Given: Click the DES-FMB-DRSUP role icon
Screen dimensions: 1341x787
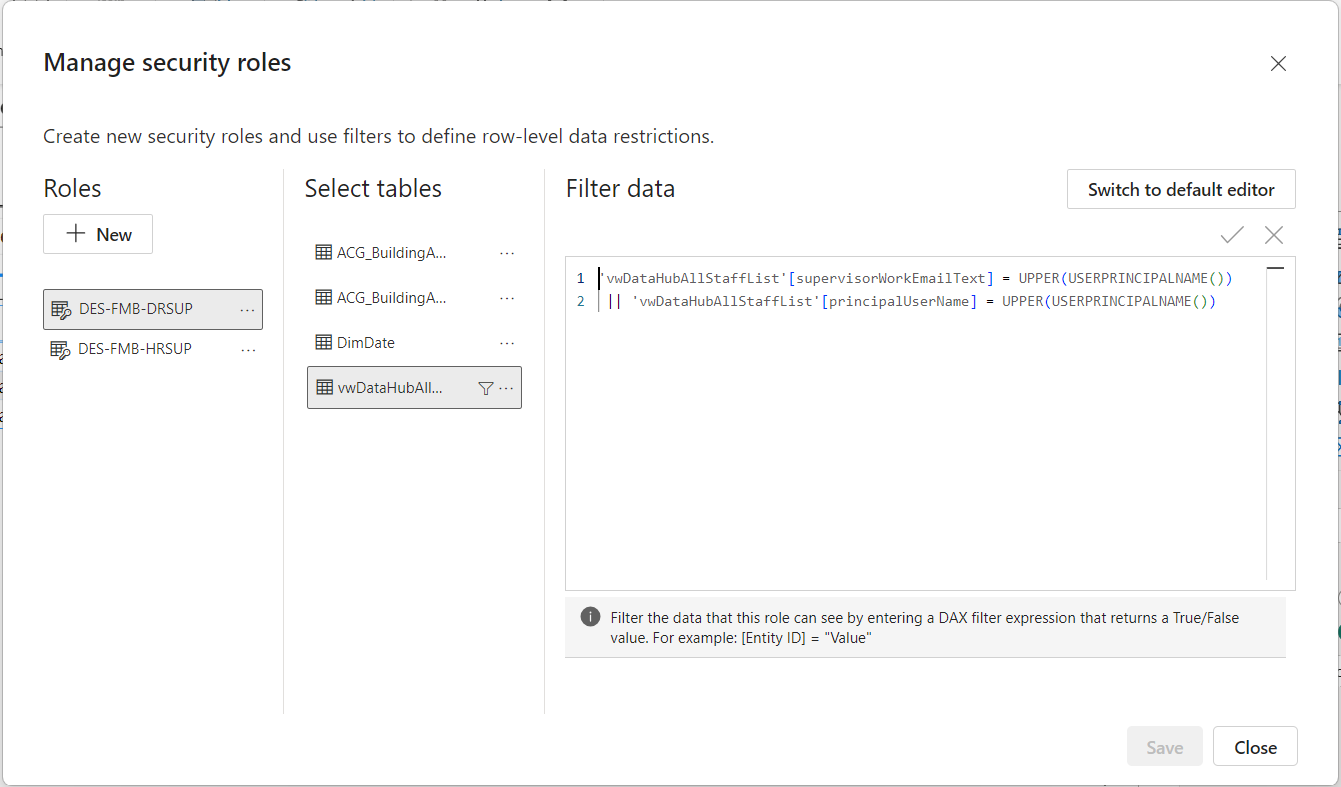Looking at the screenshot, I should pos(61,310).
